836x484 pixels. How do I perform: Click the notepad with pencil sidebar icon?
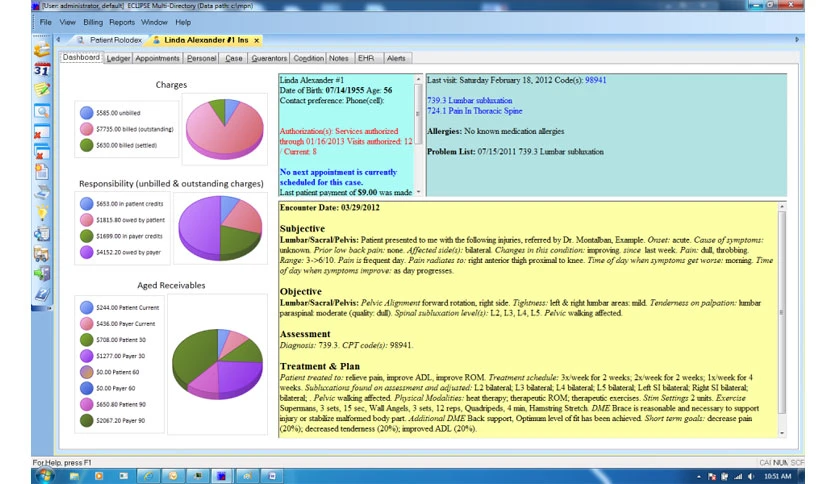point(42,90)
